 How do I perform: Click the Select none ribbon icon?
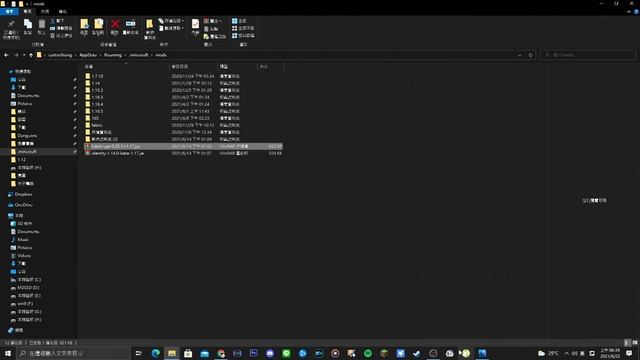235,28
